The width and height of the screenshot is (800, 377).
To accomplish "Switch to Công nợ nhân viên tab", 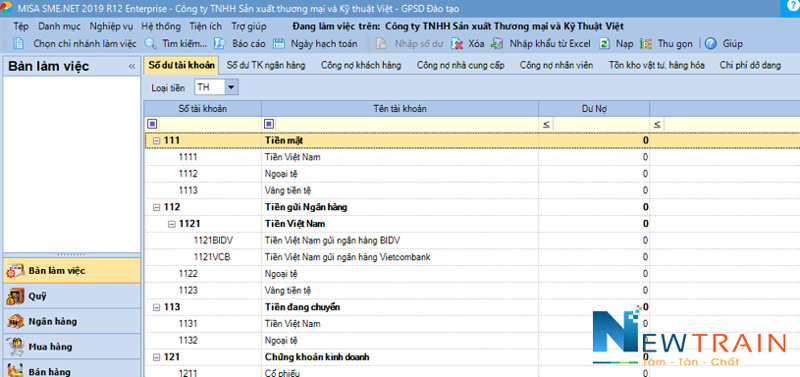I will [557, 65].
